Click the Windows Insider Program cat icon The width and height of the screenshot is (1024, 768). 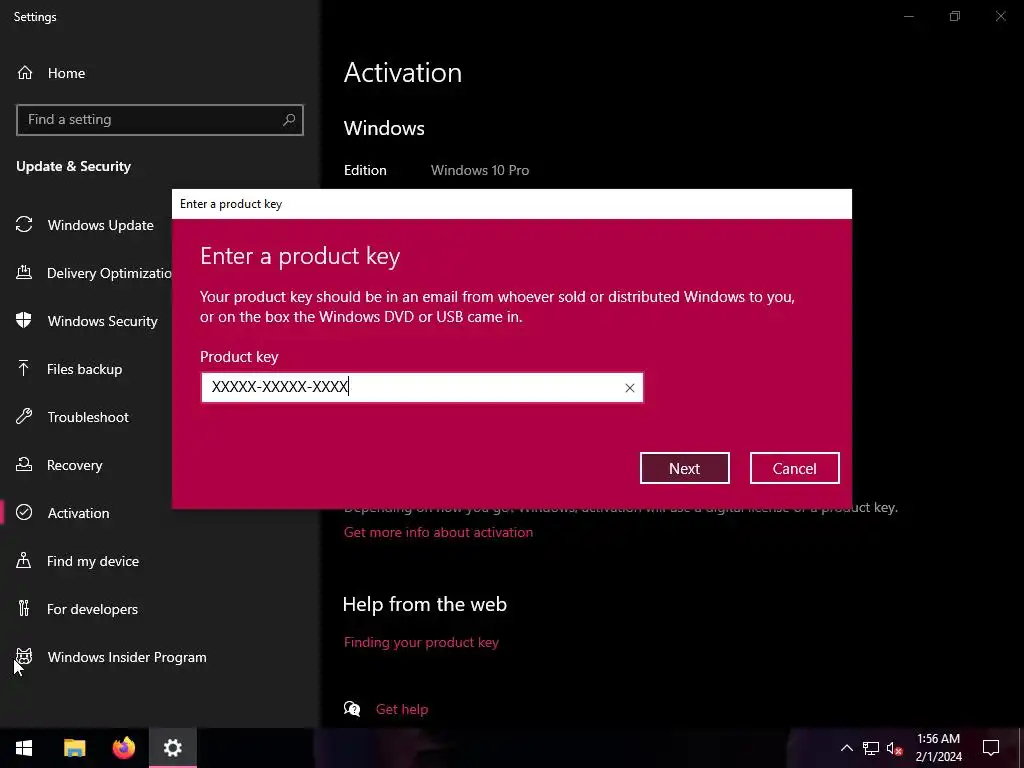[x=24, y=656]
